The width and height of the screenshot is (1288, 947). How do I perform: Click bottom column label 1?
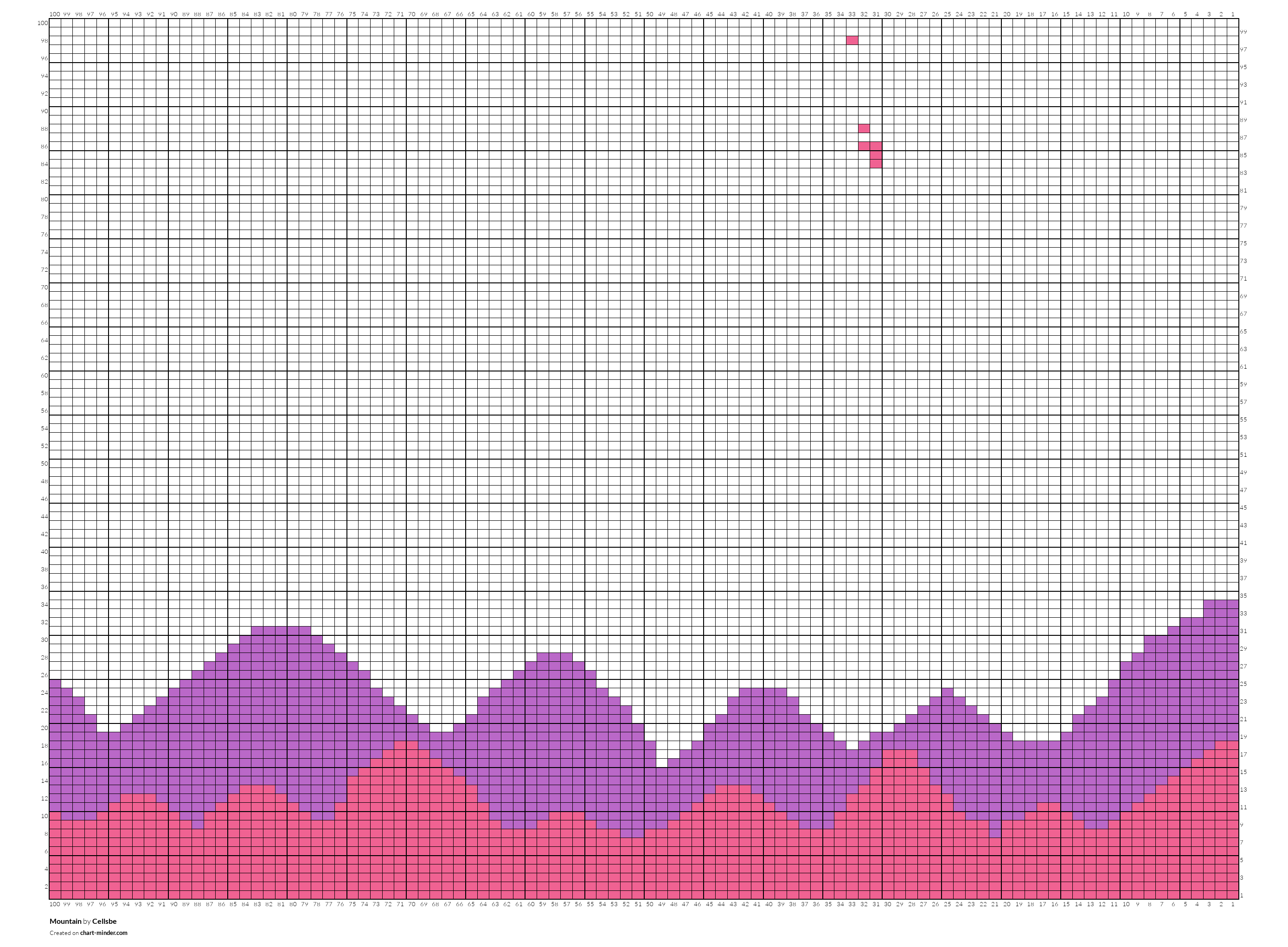[1233, 904]
